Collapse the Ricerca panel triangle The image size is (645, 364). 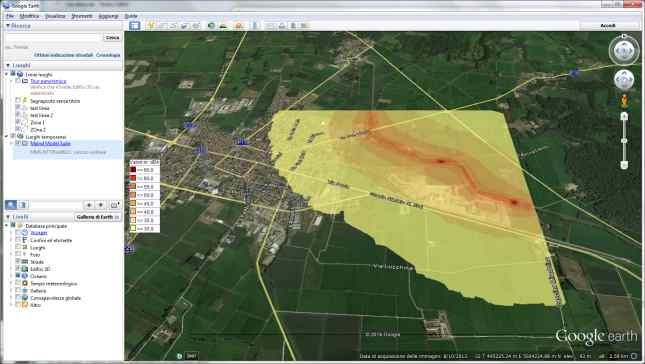8,26
